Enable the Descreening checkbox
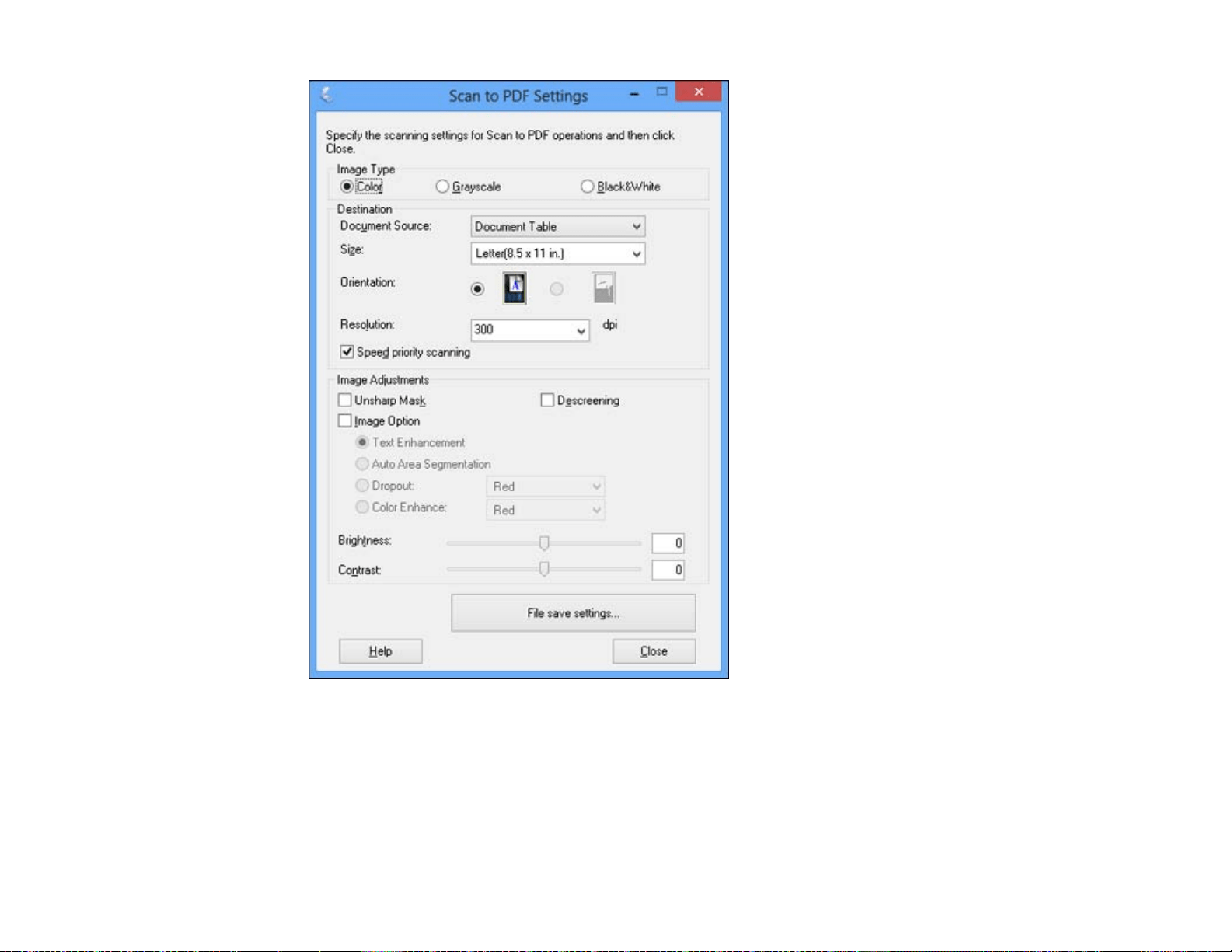The width and height of the screenshot is (1232, 952). [x=547, y=400]
